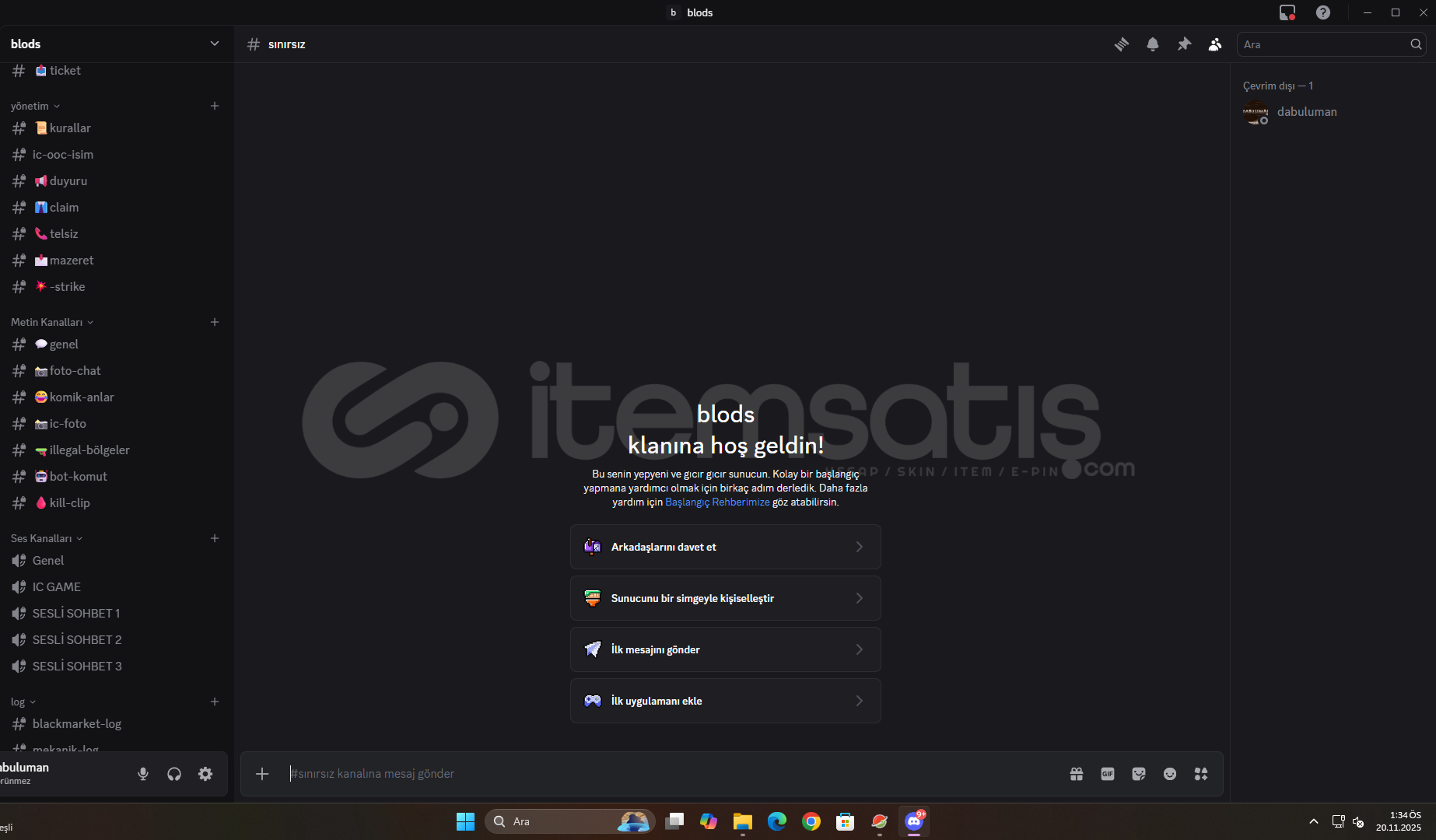The height and width of the screenshot is (840, 1436).
Task: Open the emoji picker
Action: click(1169, 774)
